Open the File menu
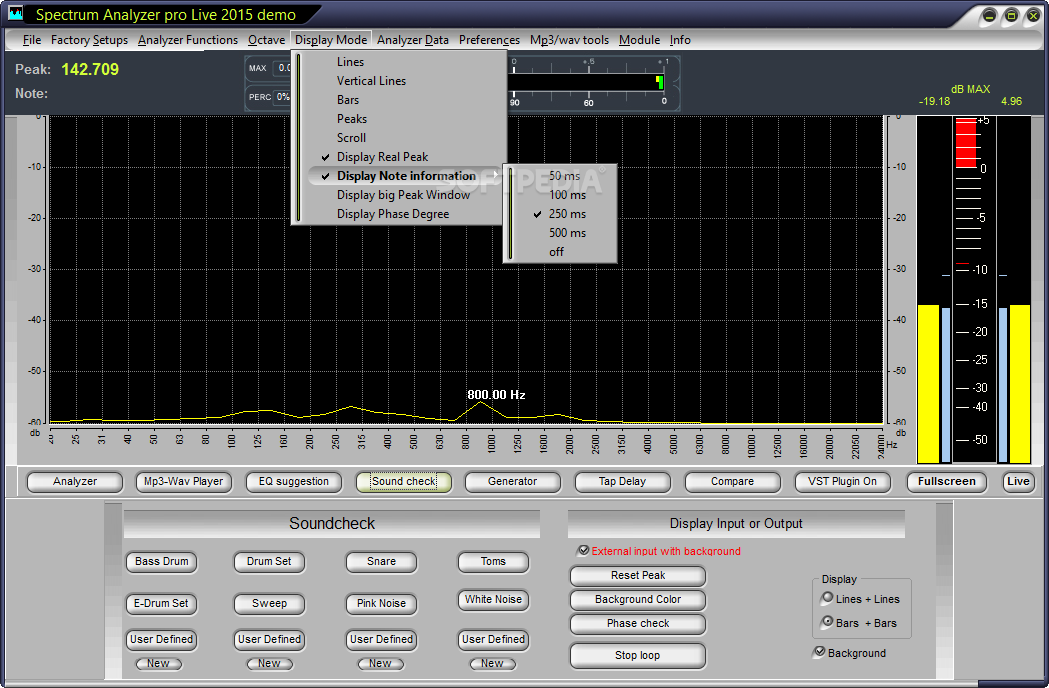 pyautogui.click(x=31, y=39)
